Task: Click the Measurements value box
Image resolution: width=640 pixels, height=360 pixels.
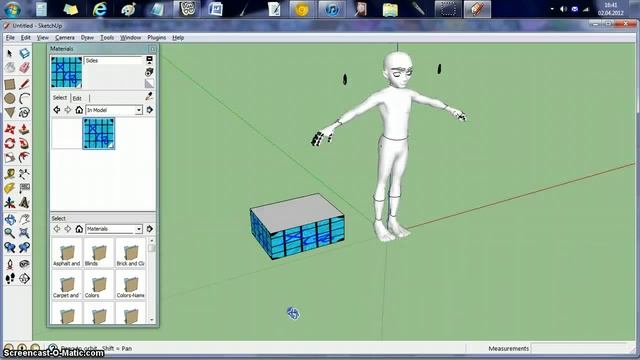Action: point(579,348)
